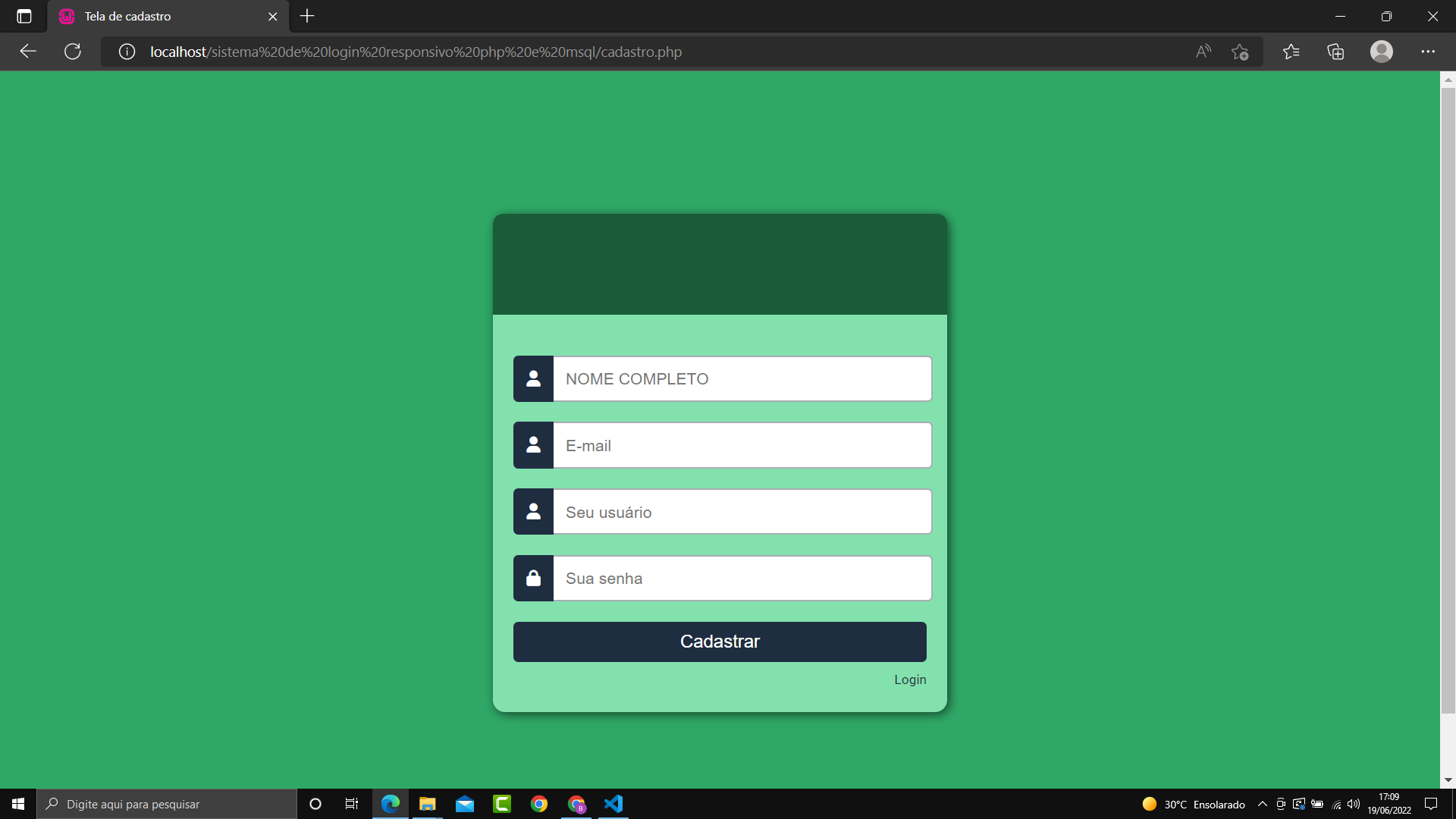This screenshot has height=819, width=1456.
Task: Click the padlock icon beside Sua senha field
Action: [x=533, y=578]
